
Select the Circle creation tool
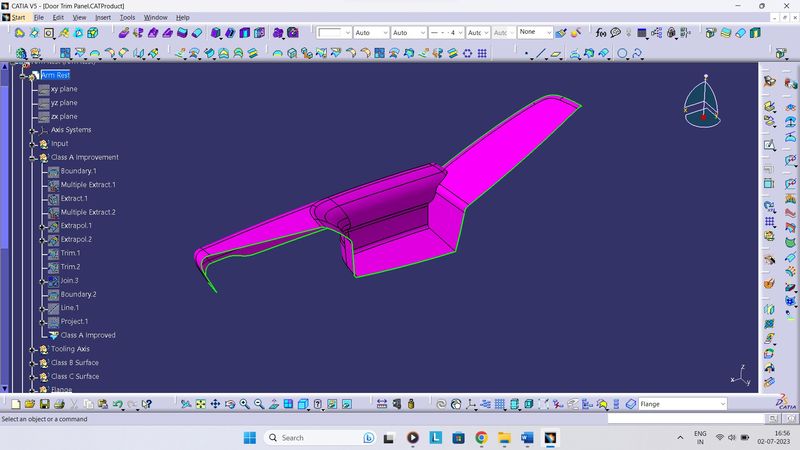pos(622,53)
